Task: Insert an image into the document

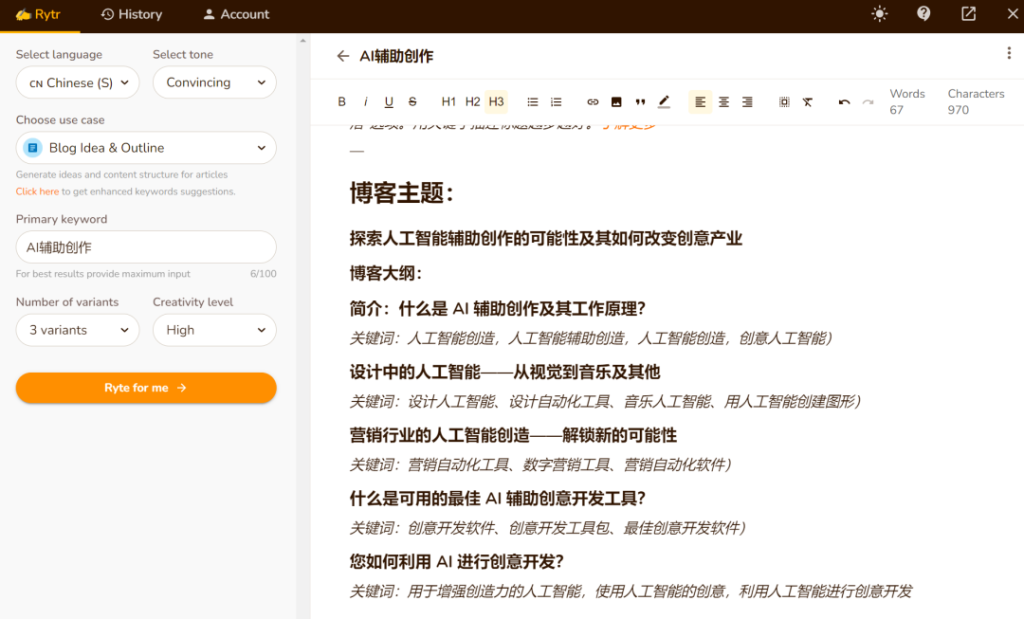Action: pos(617,101)
